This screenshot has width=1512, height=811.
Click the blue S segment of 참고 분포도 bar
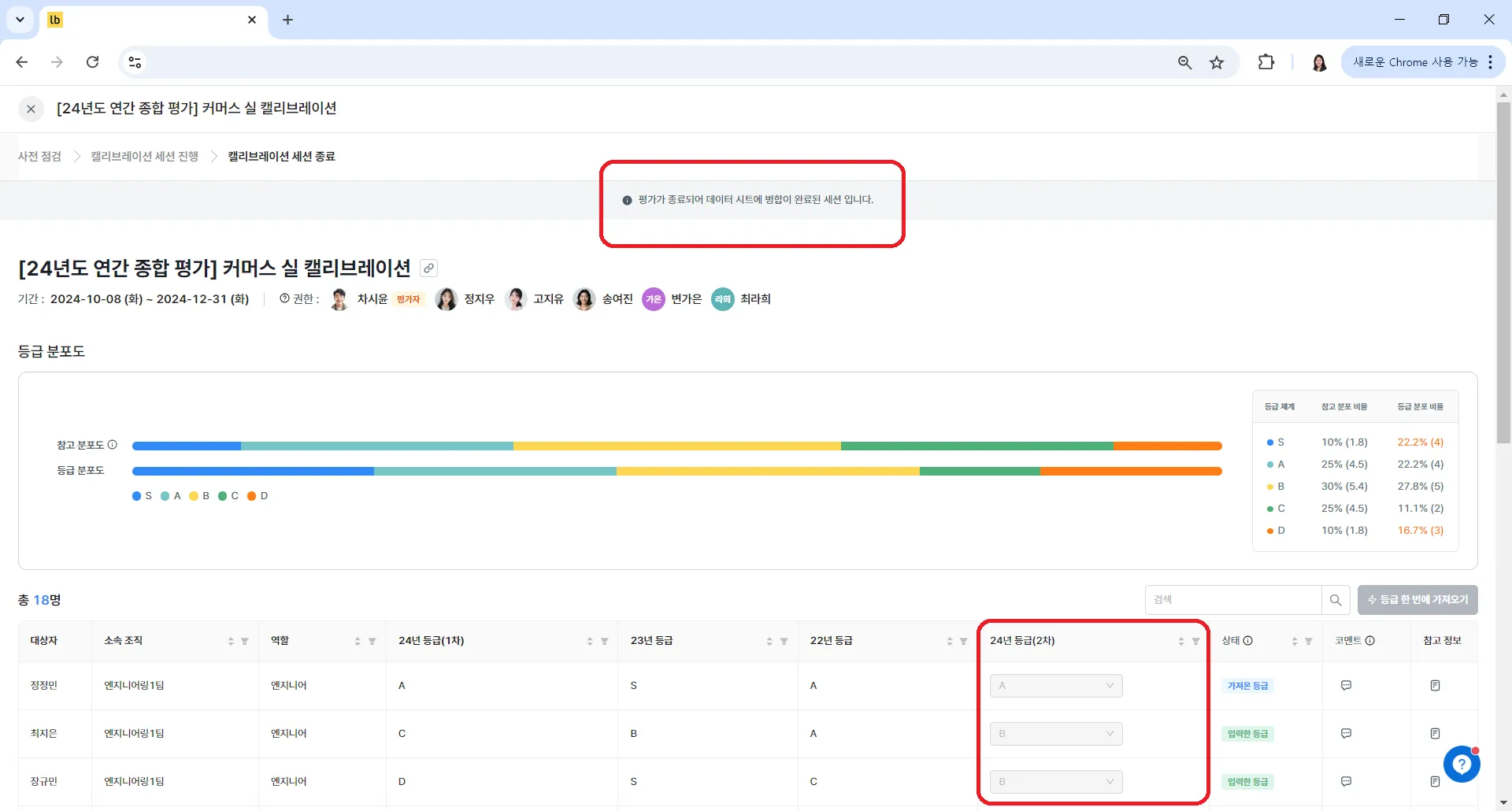[187, 446]
